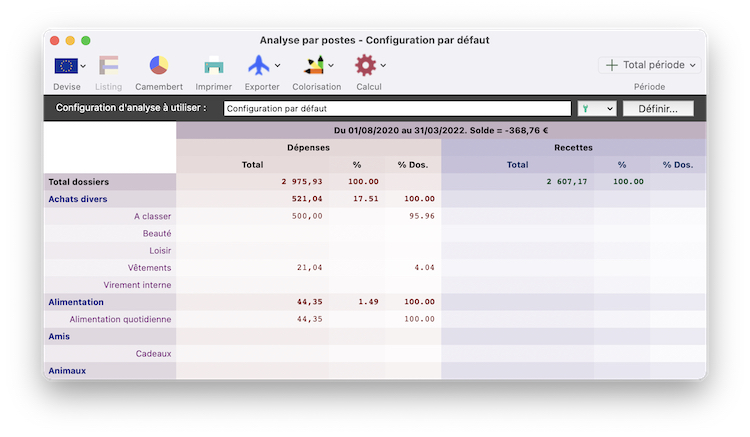Select the Beauté category row
This screenshot has height=437, width=750.
(110, 233)
